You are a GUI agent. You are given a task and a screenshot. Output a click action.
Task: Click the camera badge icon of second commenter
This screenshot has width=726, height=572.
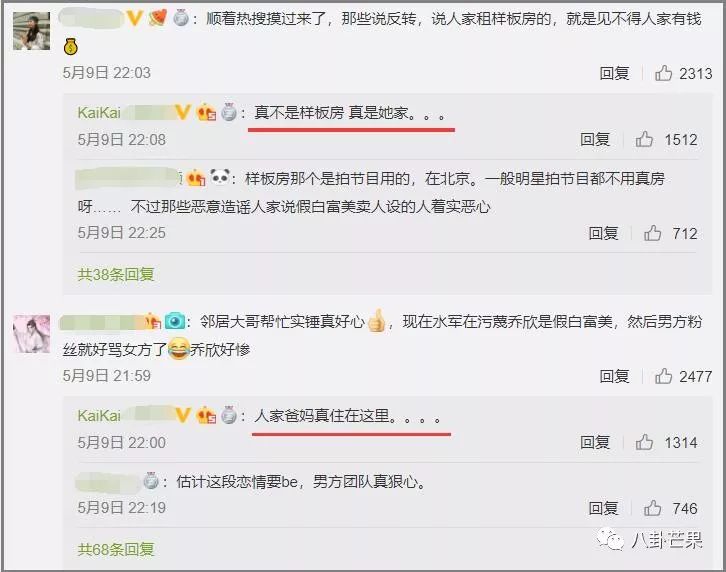coord(175,321)
